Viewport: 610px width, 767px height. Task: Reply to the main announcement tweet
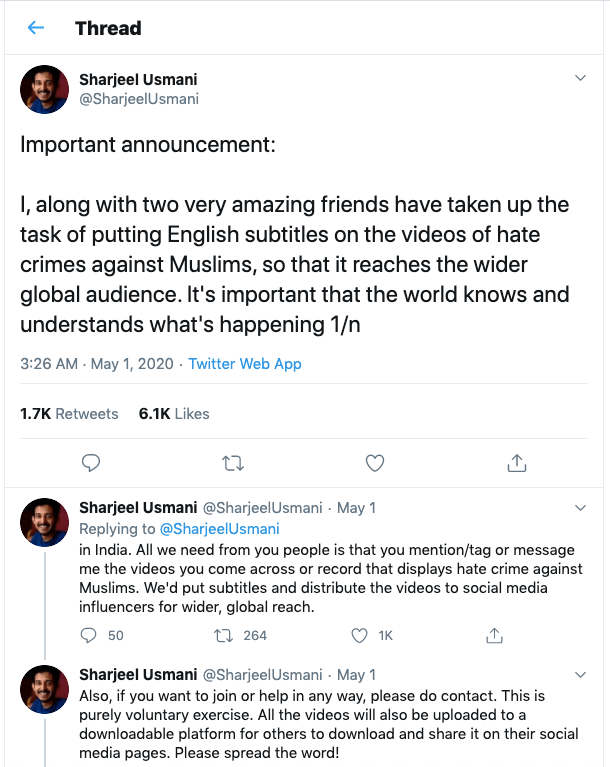coord(91,462)
